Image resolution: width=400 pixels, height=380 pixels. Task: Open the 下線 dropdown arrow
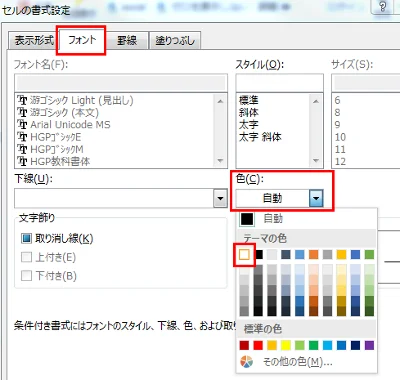(220, 198)
